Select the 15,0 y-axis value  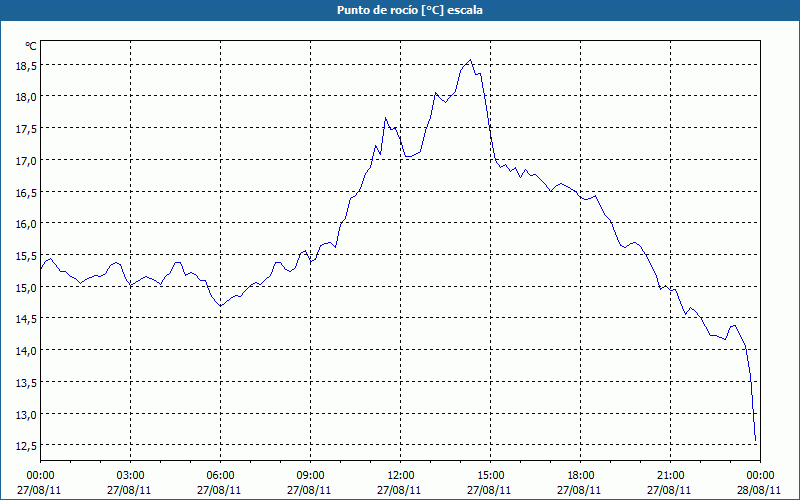coord(27,288)
